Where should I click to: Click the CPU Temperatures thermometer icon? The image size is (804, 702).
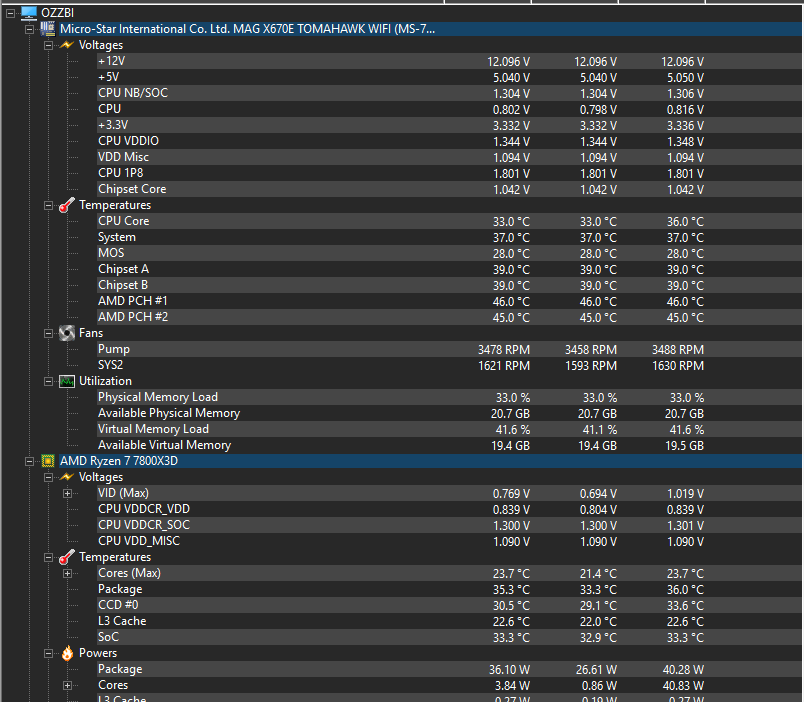click(67, 557)
